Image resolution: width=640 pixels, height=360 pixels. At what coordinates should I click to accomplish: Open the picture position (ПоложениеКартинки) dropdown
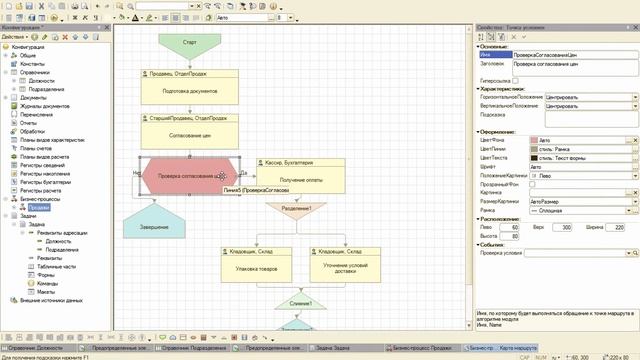pos(635,176)
